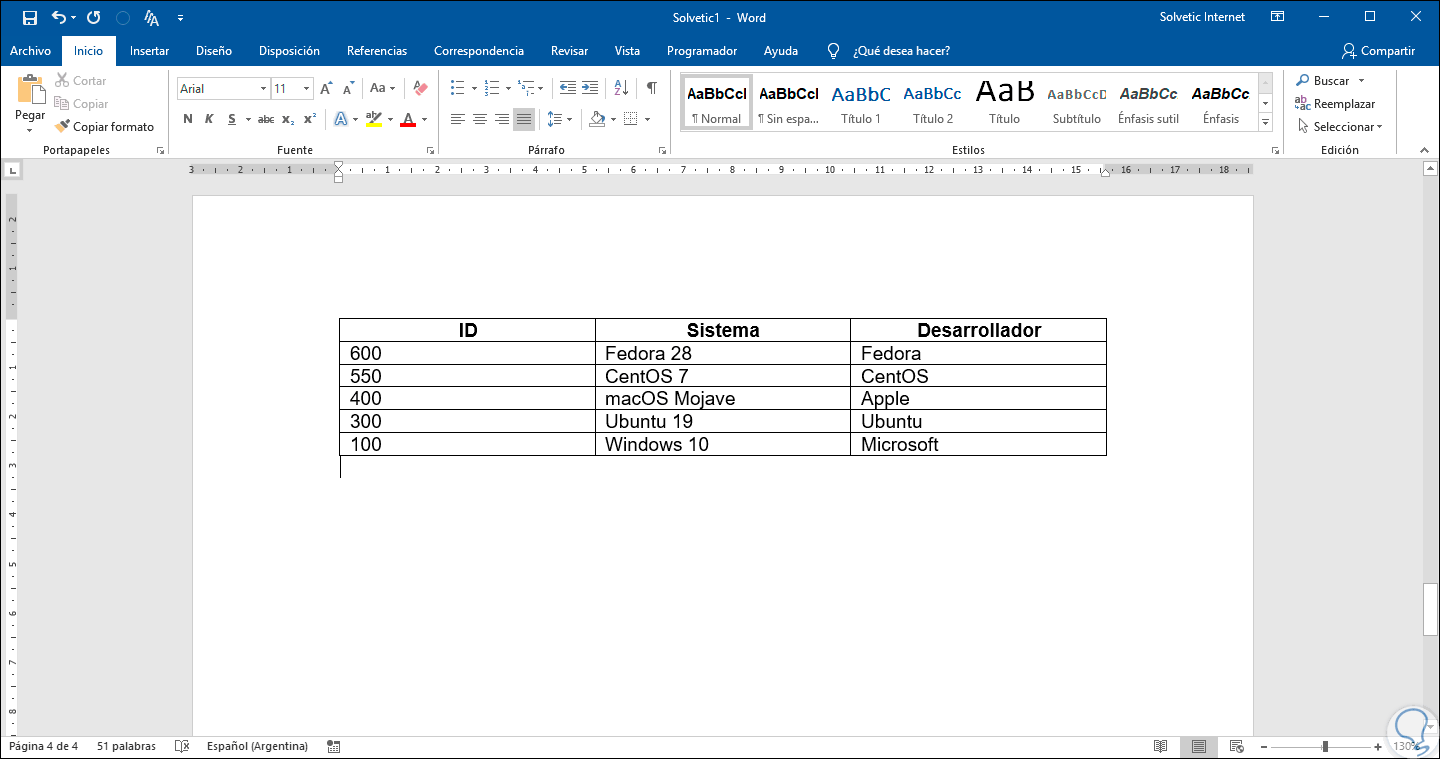Open ribbon display options icon
This screenshot has height=759, width=1440.
1277,17
